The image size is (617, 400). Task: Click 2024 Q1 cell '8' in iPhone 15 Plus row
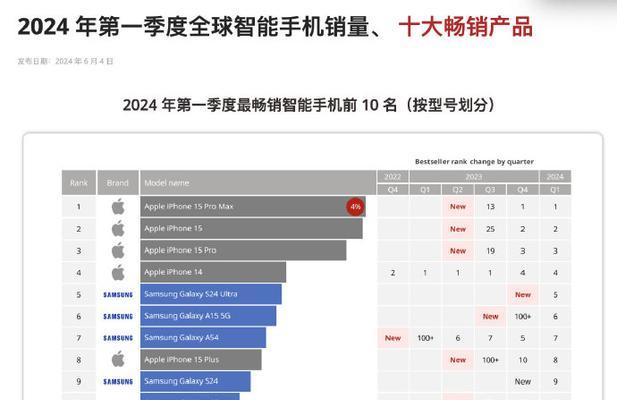click(555, 359)
